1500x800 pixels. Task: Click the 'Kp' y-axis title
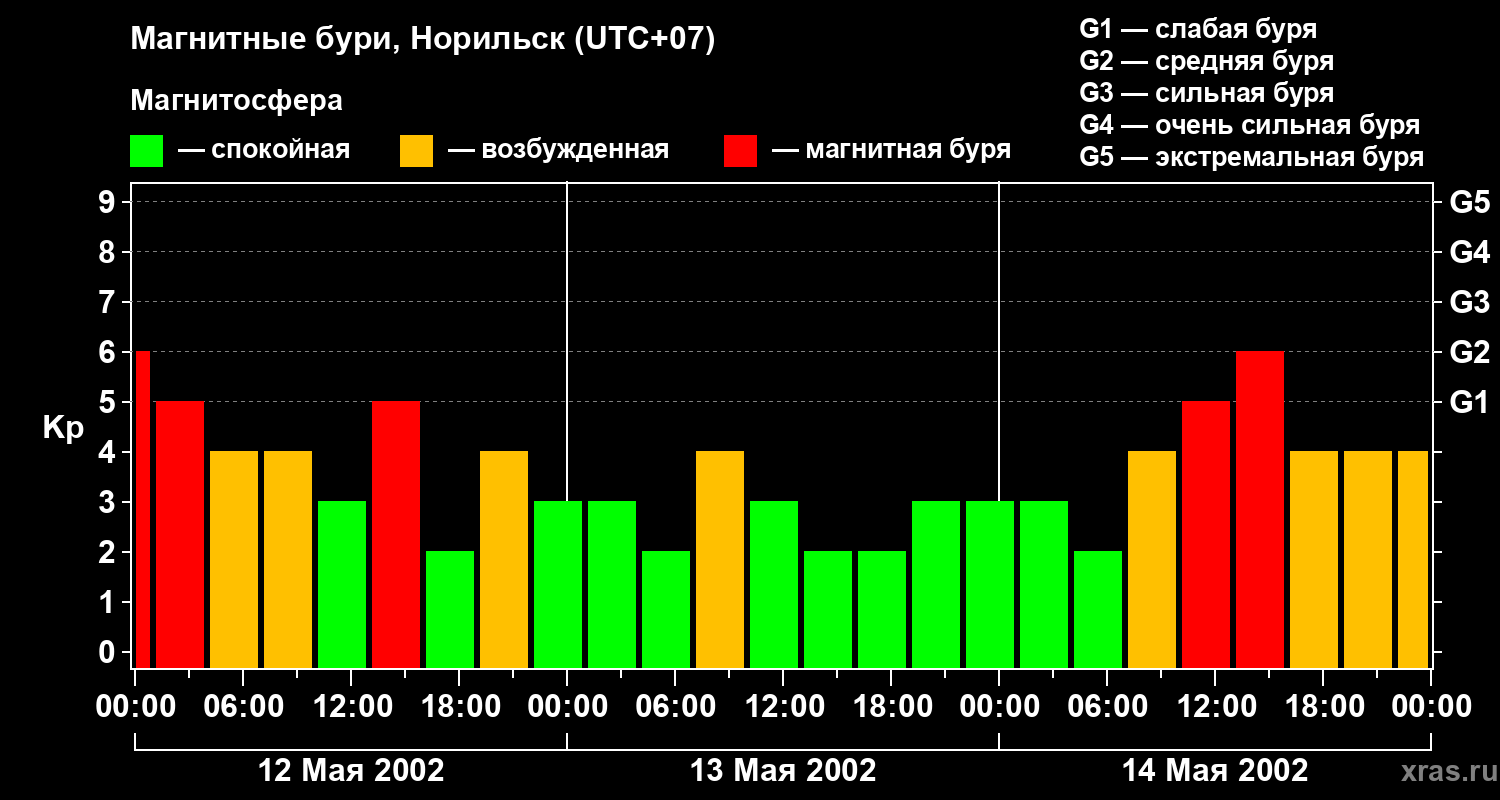point(63,428)
